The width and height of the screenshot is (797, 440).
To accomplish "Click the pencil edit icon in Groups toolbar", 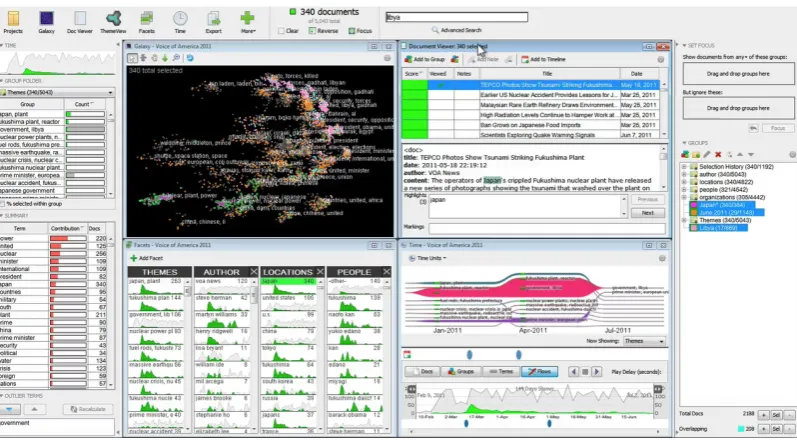I will 707,154.
